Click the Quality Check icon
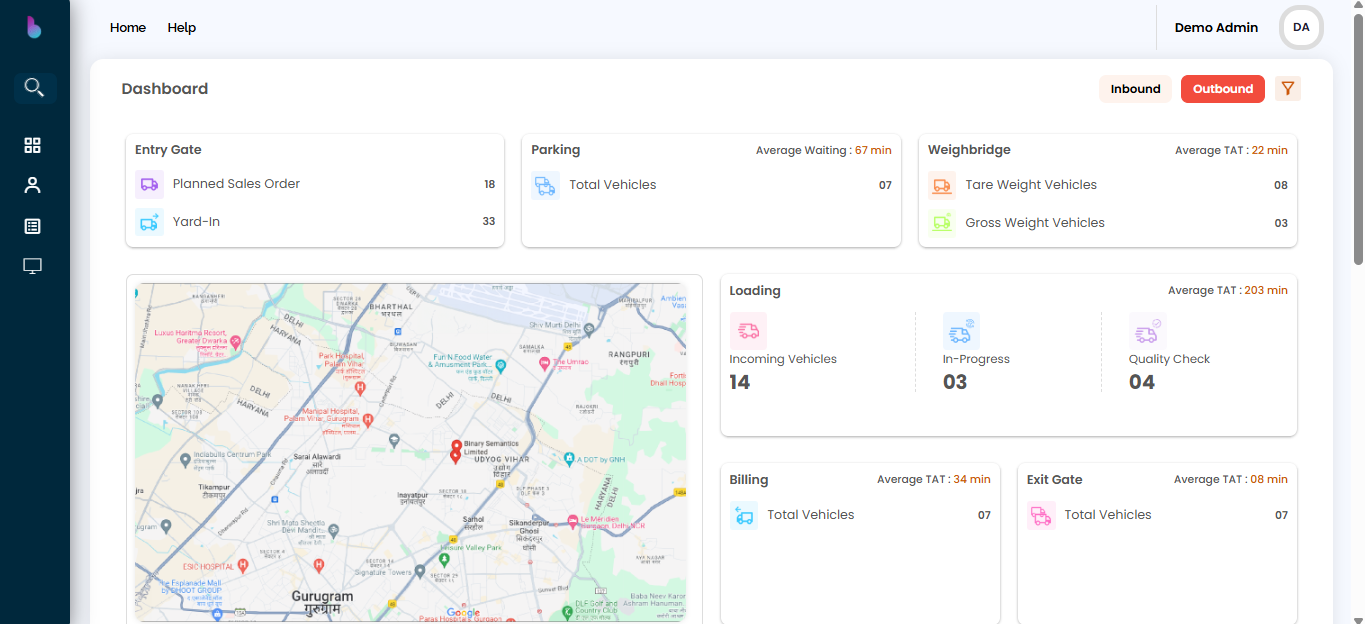The width and height of the screenshot is (1365, 624). click(x=1147, y=331)
